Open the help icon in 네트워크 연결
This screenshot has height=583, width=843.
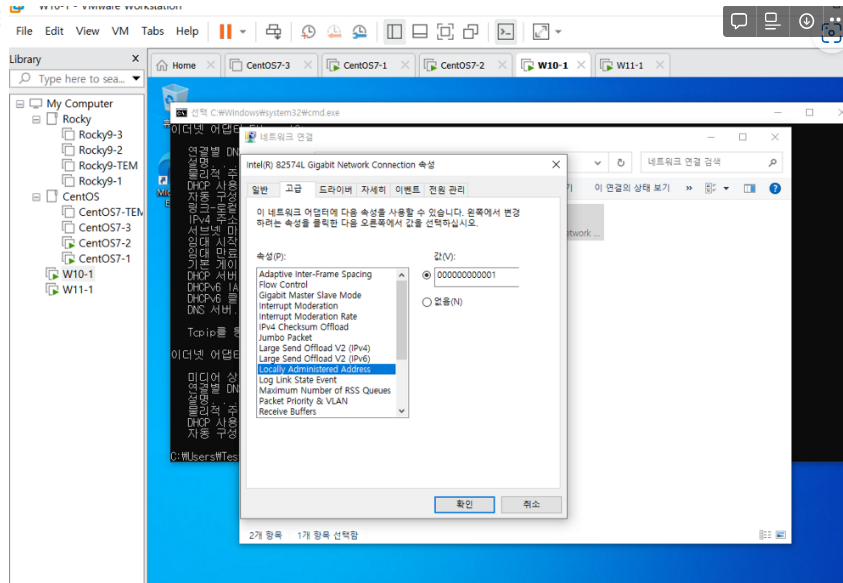(x=775, y=188)
